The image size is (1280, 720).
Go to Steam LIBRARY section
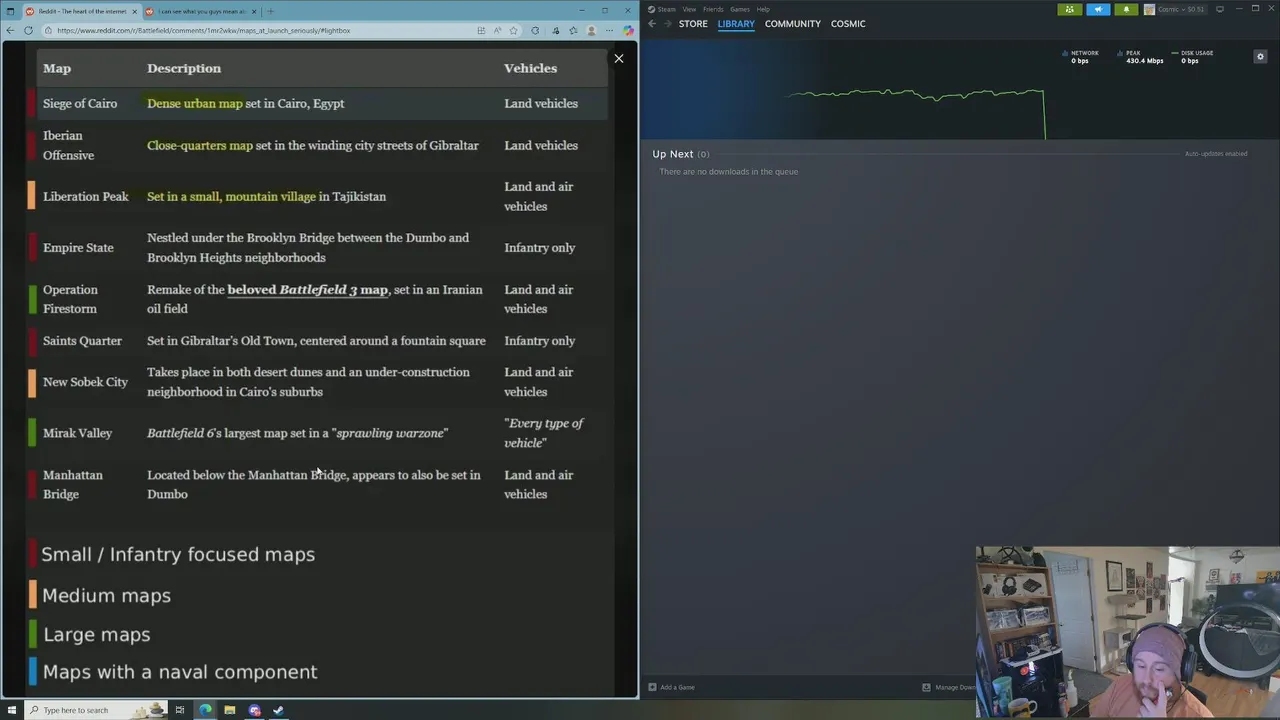[736, 23]
